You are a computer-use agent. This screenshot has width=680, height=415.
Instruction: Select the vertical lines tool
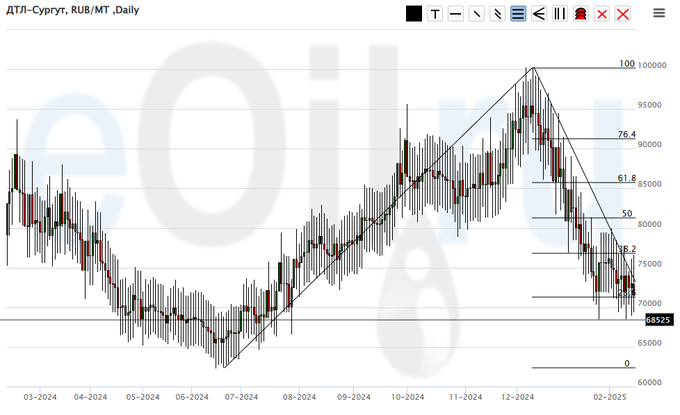point(560,14)
